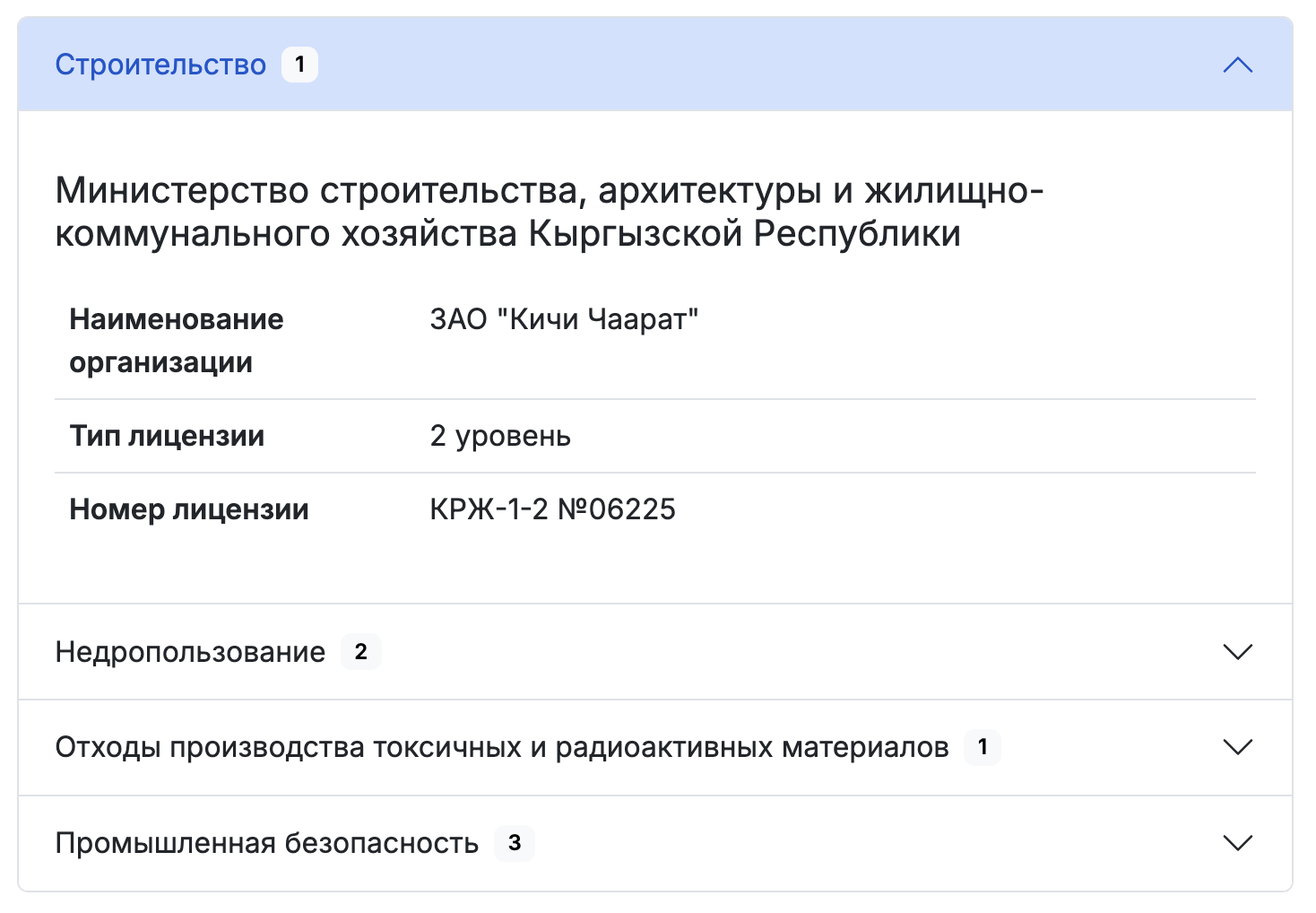Expand Недропользование section with chevron arrow
1316x913 pixels.
pyautogui.click(x=1237, y=652)
